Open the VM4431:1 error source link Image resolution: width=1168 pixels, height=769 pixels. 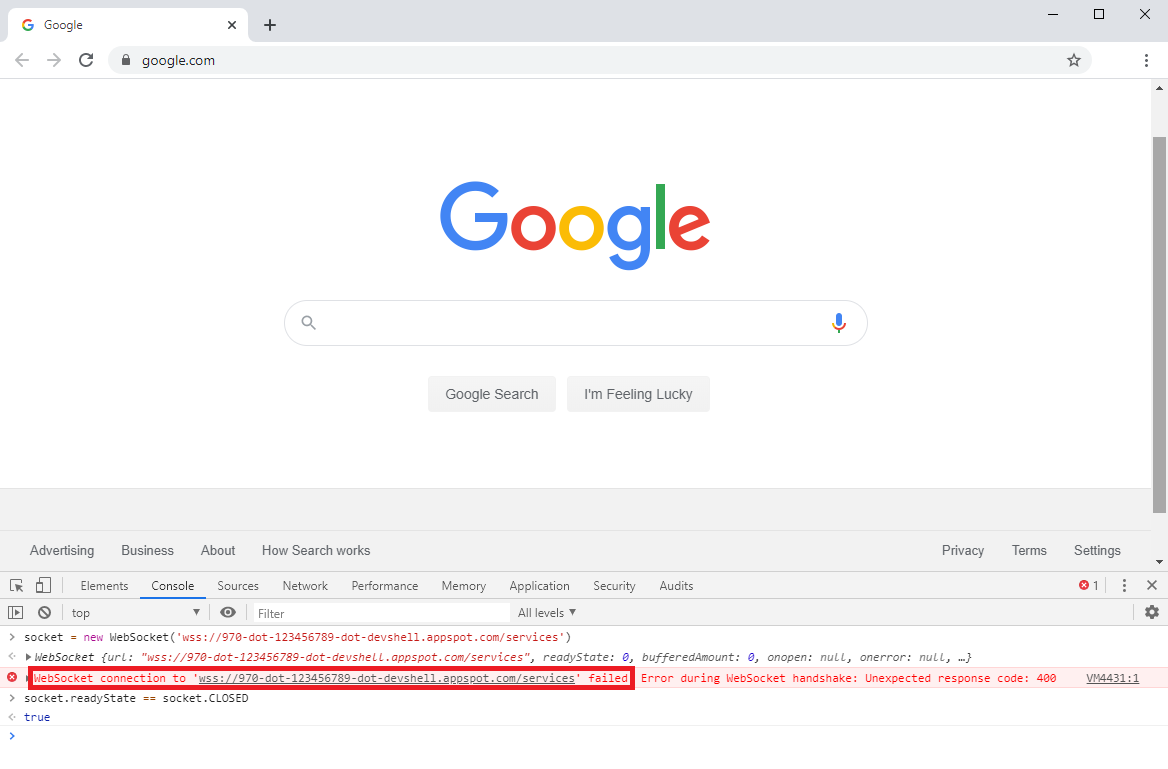click(x=1113, y=678)
